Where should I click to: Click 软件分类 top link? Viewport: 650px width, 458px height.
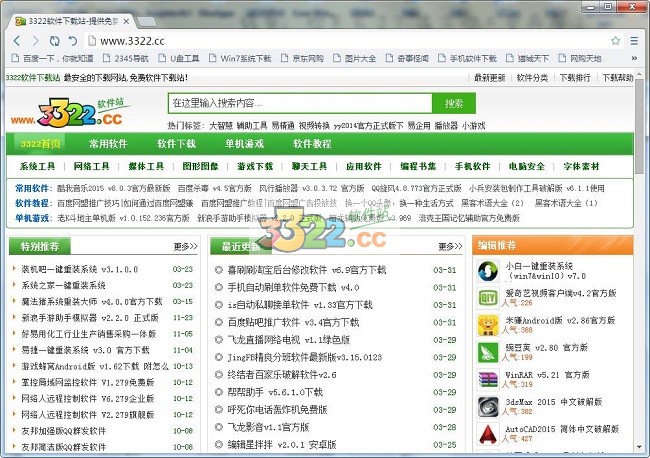point(532,78)
